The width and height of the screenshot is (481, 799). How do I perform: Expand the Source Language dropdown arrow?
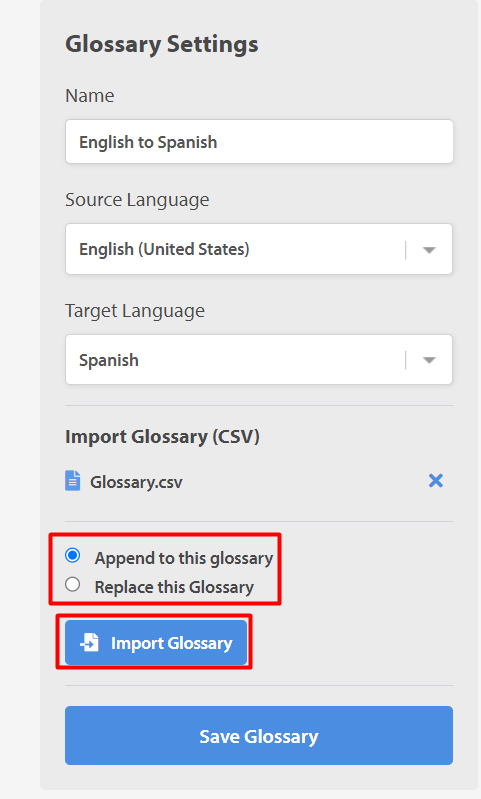click(429, 250)
